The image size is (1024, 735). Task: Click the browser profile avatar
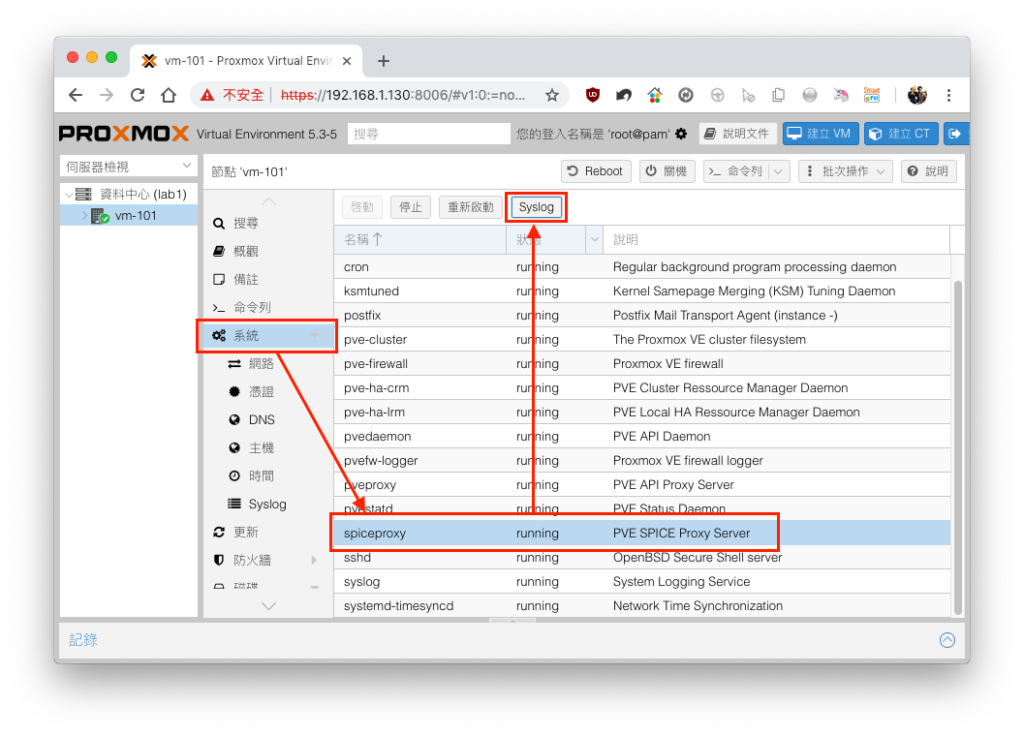tap(917, 95)
